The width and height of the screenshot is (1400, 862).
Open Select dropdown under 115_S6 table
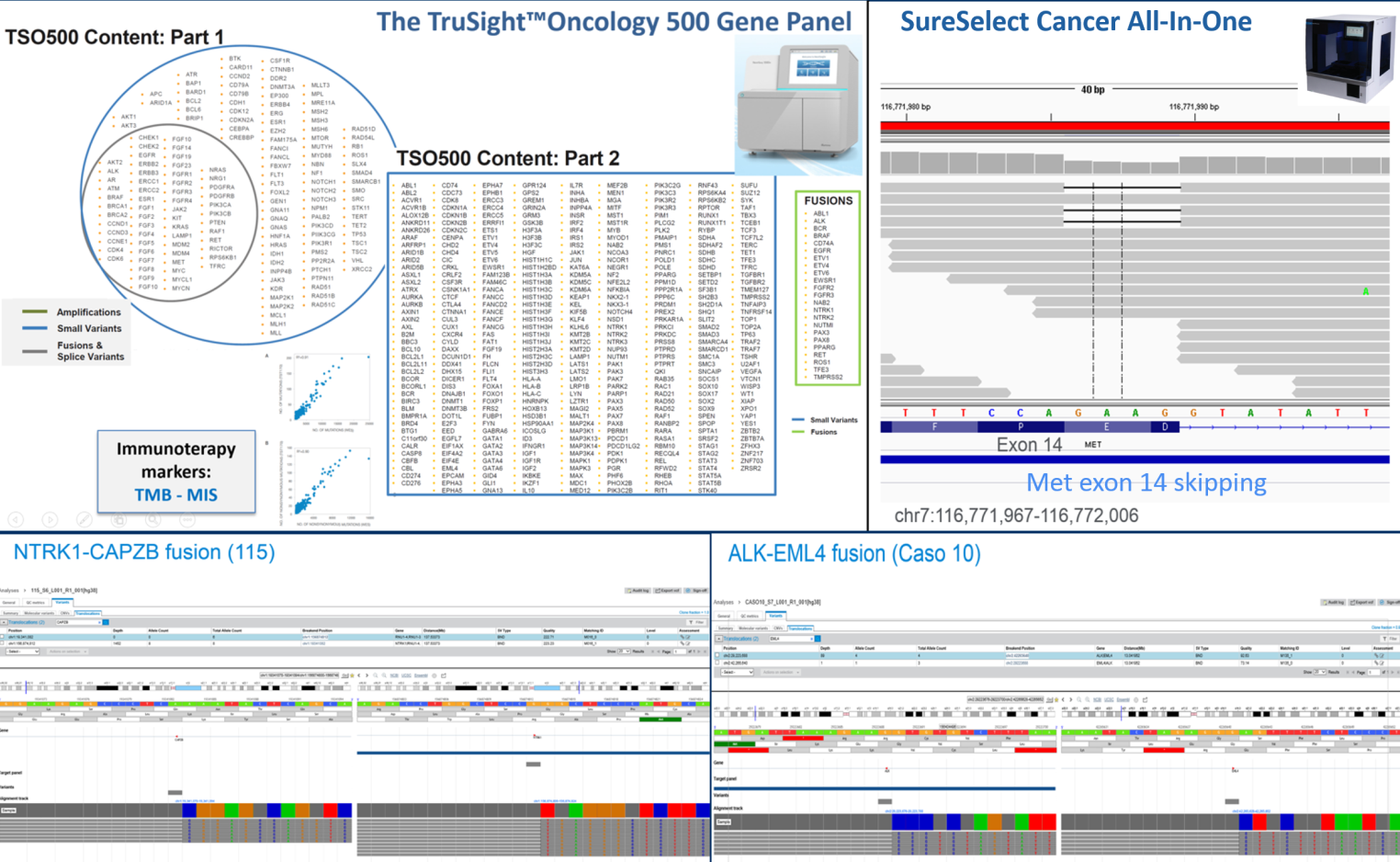(x=22, y=652)
